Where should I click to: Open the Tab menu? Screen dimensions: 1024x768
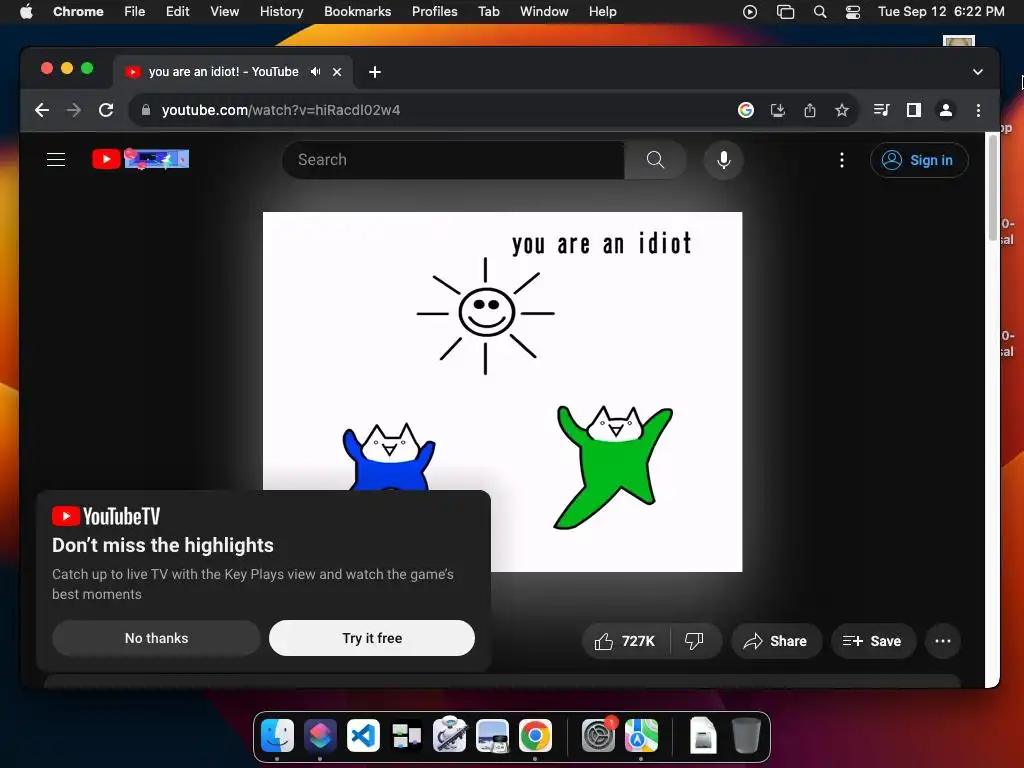pyautogui.click(x=488, y=11)
